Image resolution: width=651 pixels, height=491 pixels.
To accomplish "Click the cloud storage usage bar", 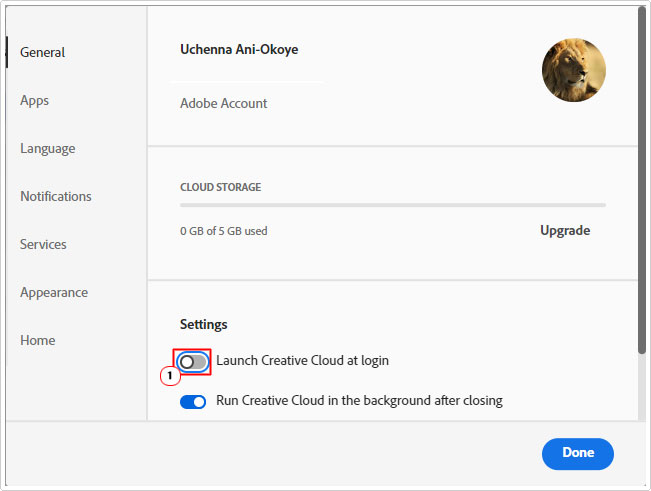I will [393, 205].
